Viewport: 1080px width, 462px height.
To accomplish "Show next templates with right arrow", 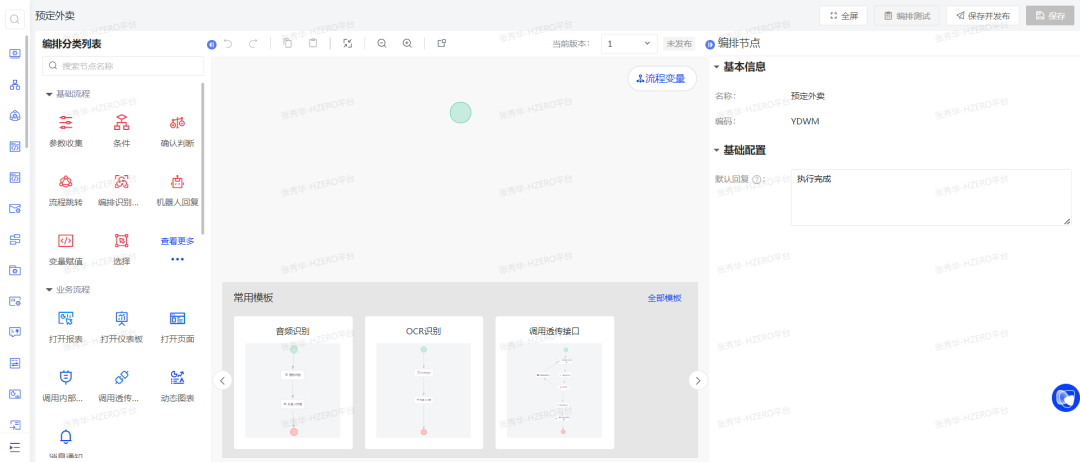I will click(x=698, y=380).
